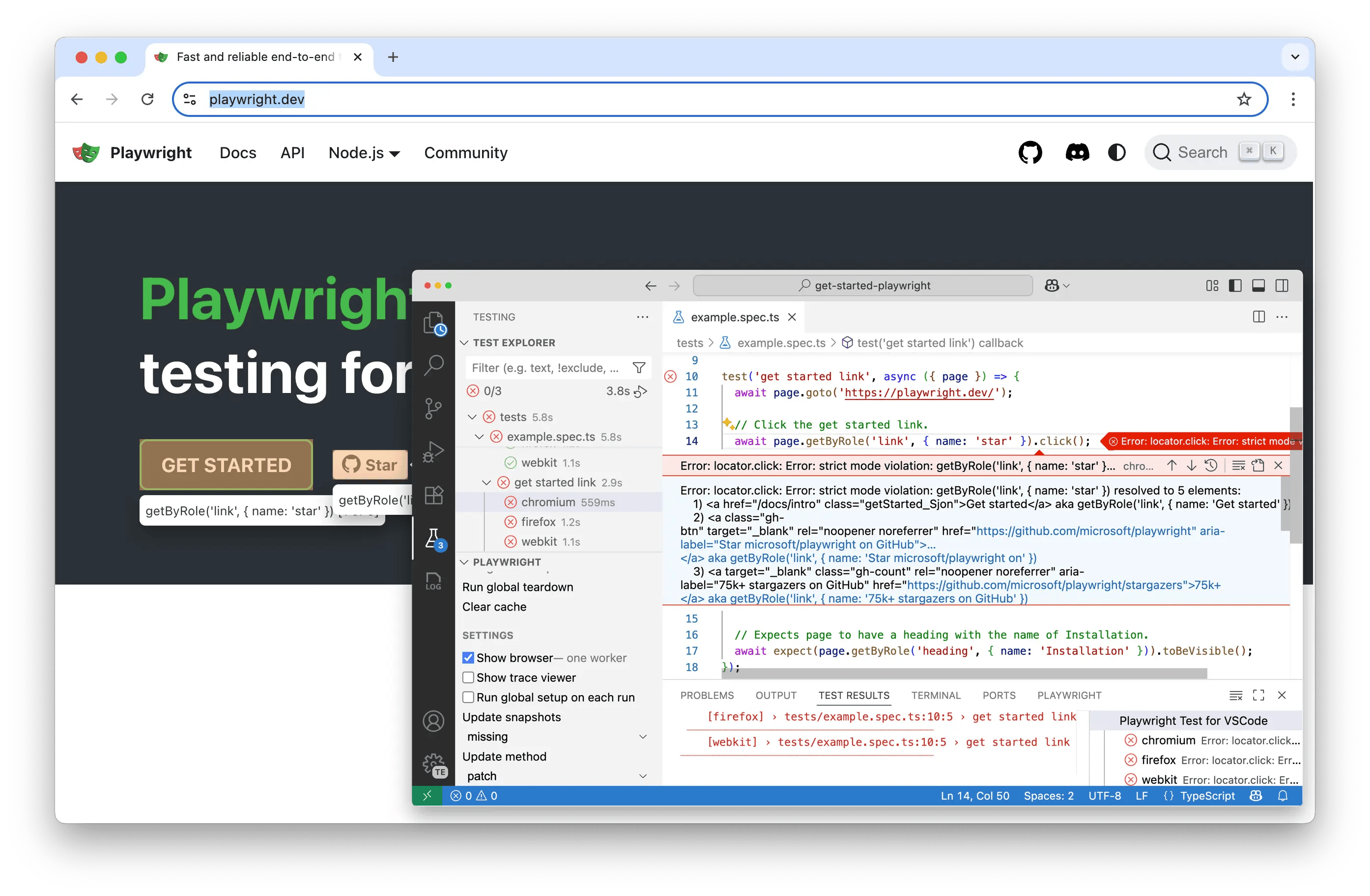This screenshot has width=1370, height=896.
Task: Uncheck the Show browser setting
Action: pos(468,657)
